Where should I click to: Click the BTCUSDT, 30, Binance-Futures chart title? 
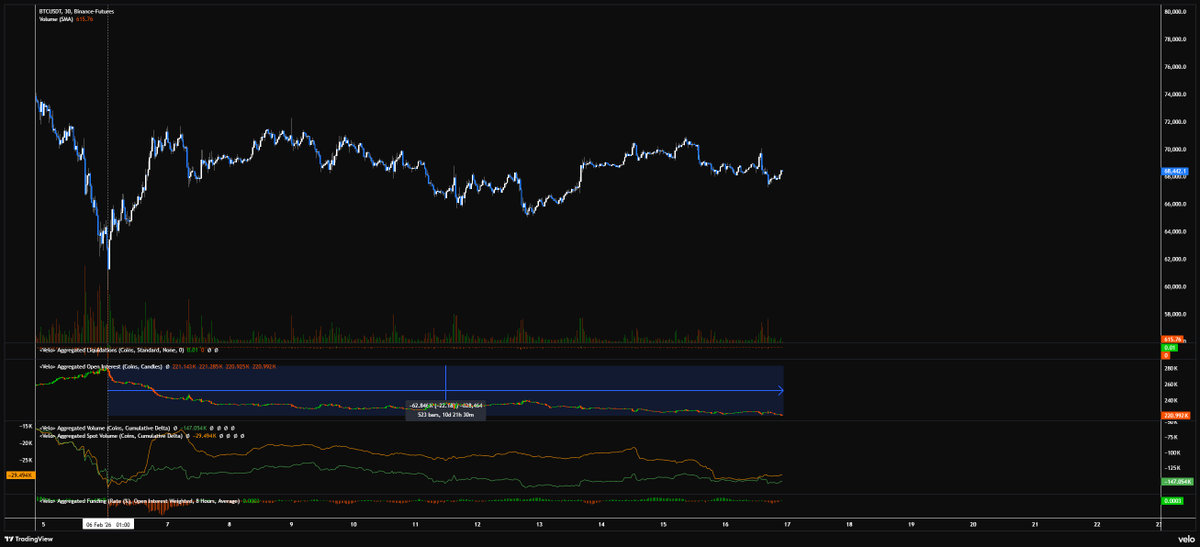77,12
